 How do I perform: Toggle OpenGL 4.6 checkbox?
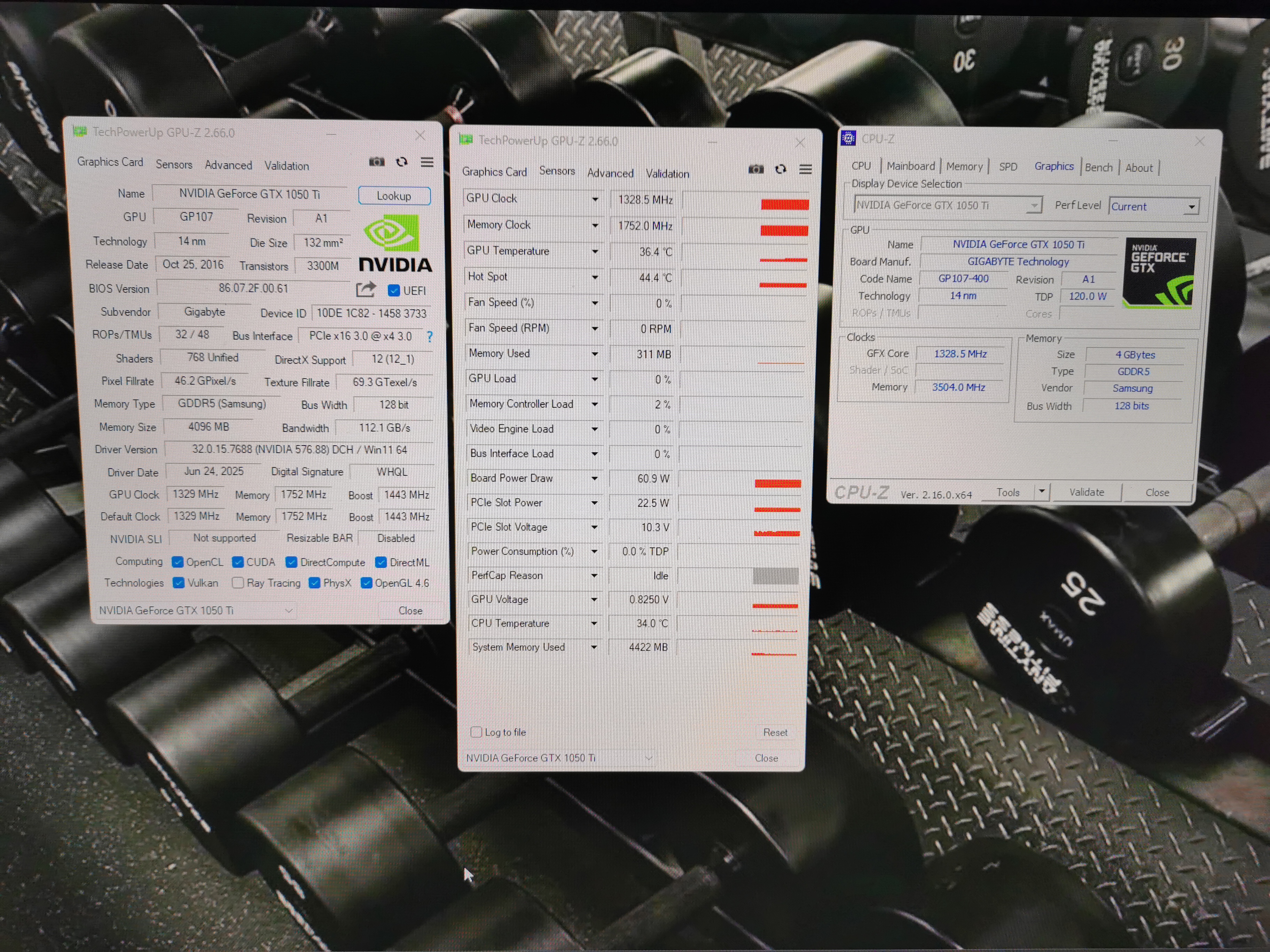coord(366,583)
